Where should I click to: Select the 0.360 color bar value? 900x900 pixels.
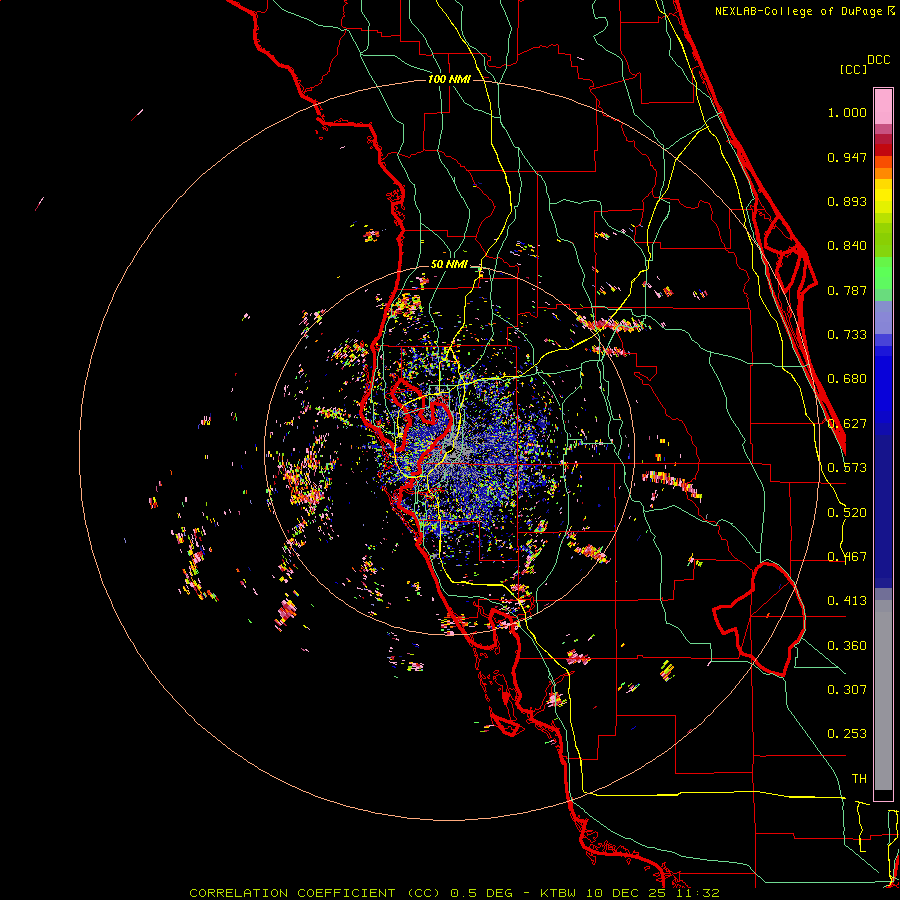(847, 646)
